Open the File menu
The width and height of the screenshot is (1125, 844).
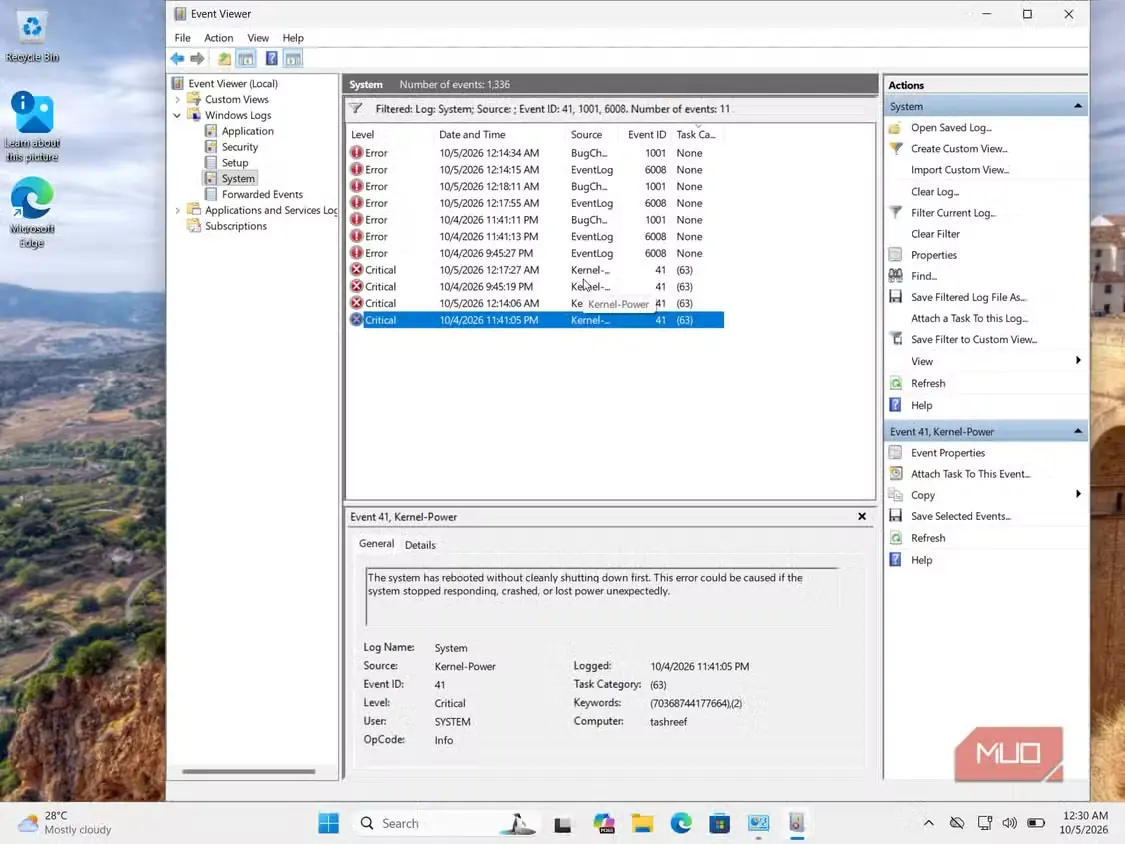click(x=182, y=38)
